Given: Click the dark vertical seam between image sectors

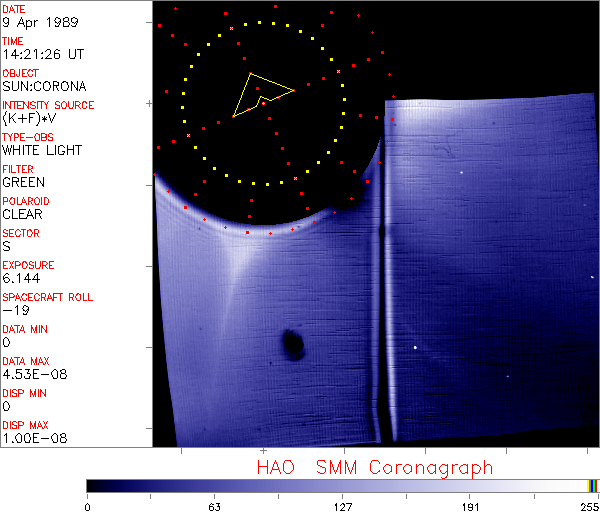Looking at the screenshot, I should [x=381, y=300].
